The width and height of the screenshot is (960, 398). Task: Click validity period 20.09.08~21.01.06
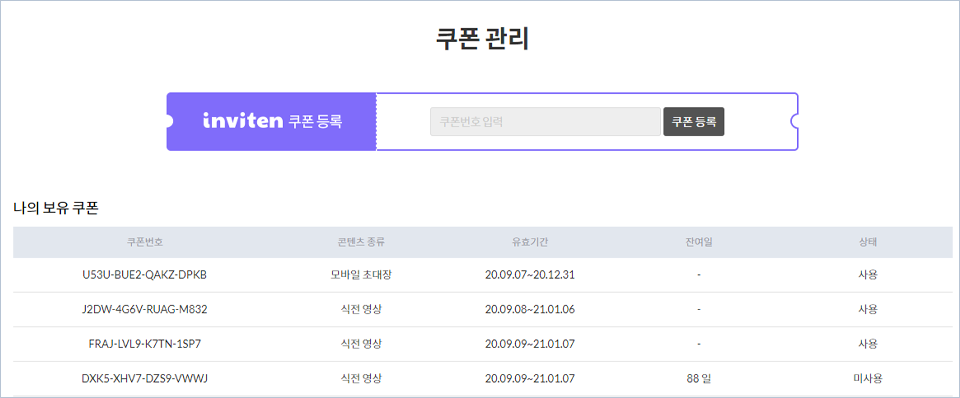(530, 309)
